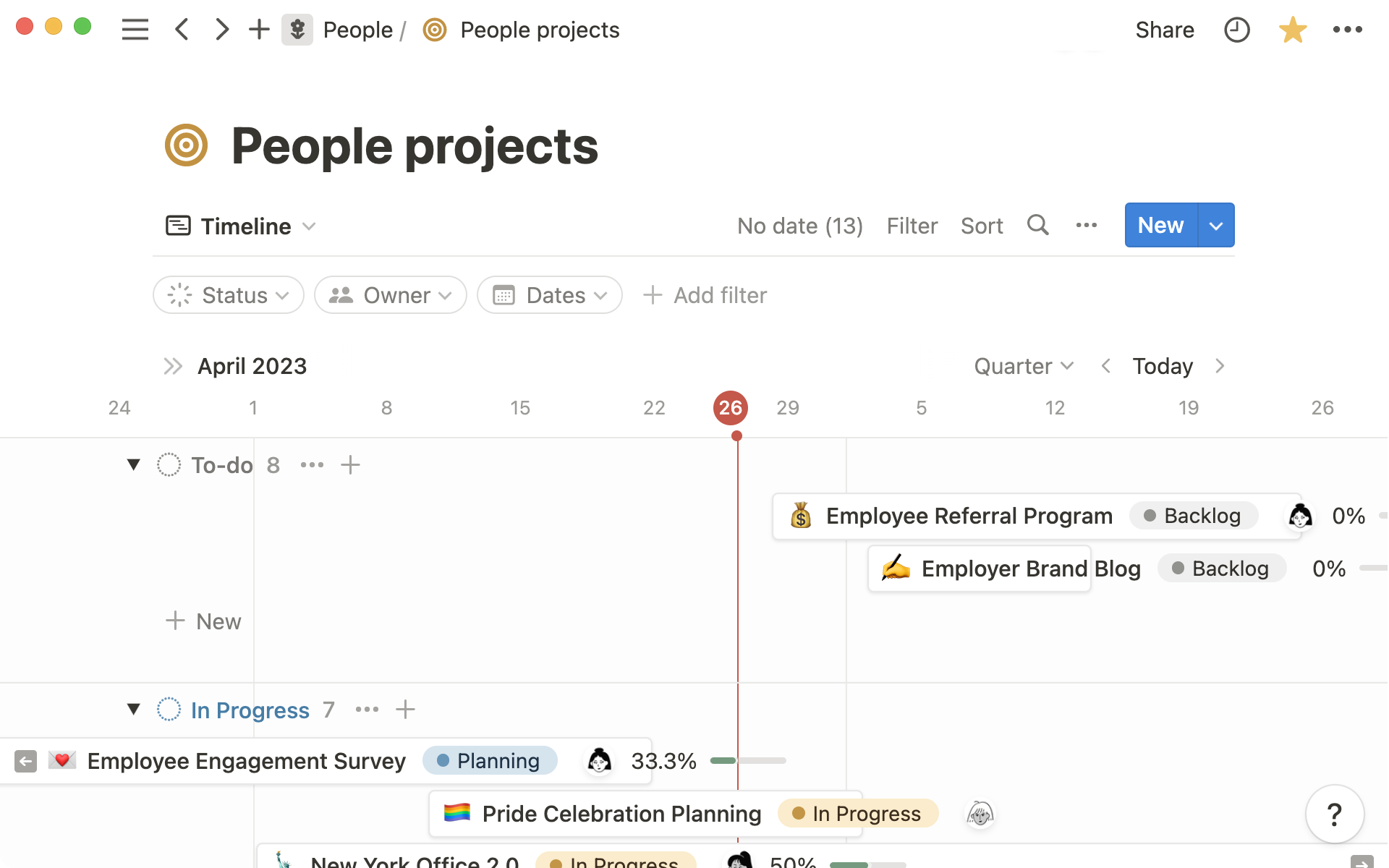Viewport: 1389px width, 868px height.
Task: Toggle the Status filter dropdown
Action: [x=227, y=294]
